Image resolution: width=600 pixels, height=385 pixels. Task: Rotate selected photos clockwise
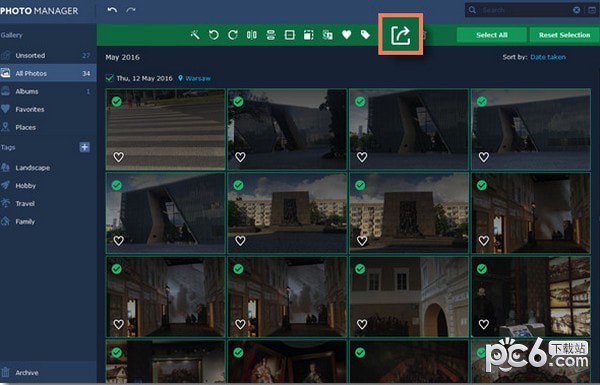click(x=233, y=35)
